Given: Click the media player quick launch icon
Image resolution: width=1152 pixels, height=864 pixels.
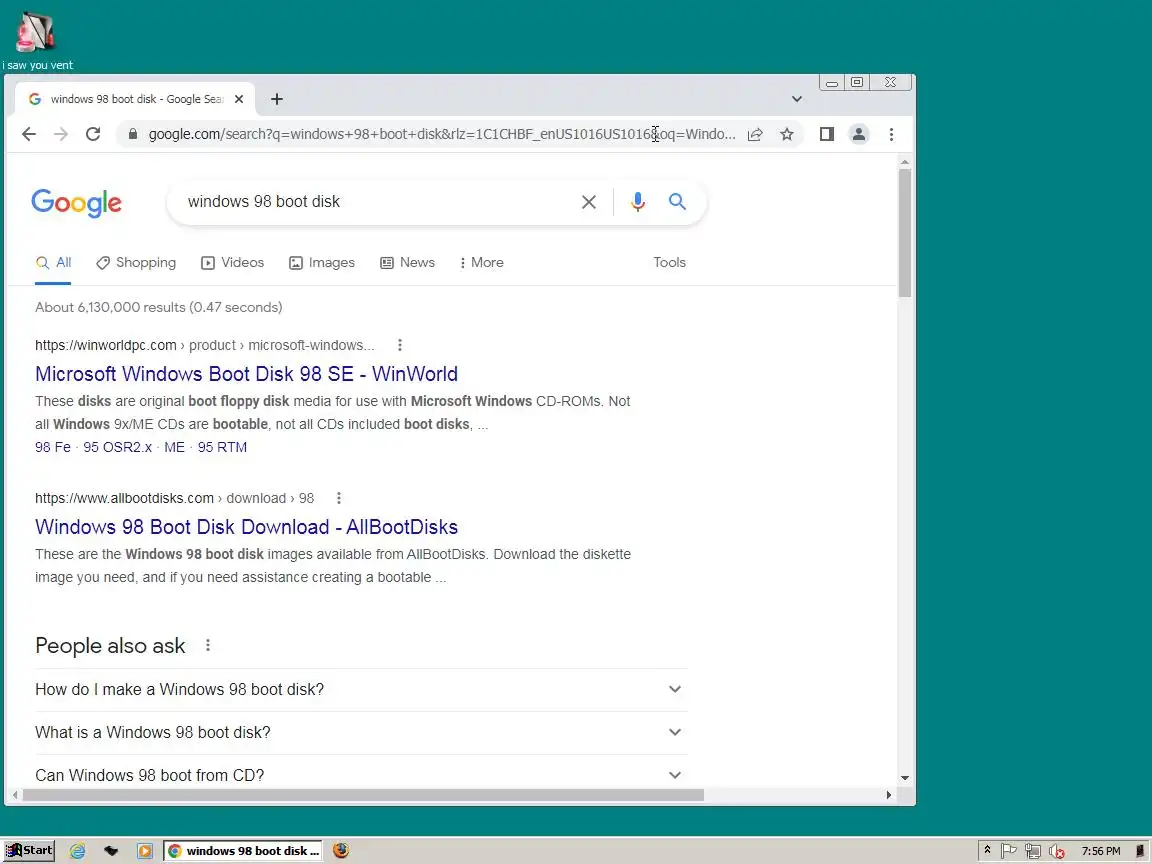Looking at the screenshot, I should pos(145,851).
